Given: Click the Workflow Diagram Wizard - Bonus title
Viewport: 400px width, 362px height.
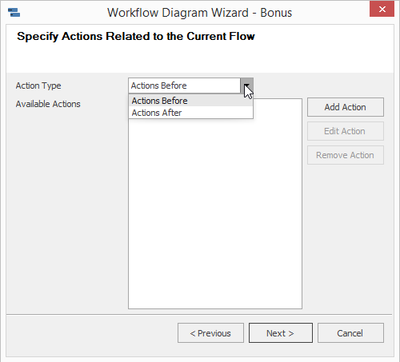Looking at the screenshot, I should 200,13.
